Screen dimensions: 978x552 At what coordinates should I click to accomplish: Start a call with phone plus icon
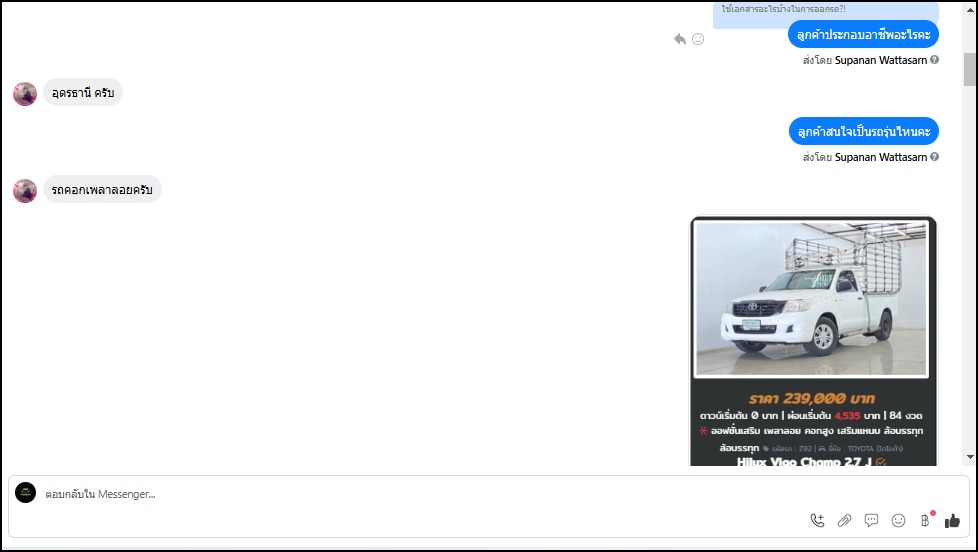coord(817,520)
